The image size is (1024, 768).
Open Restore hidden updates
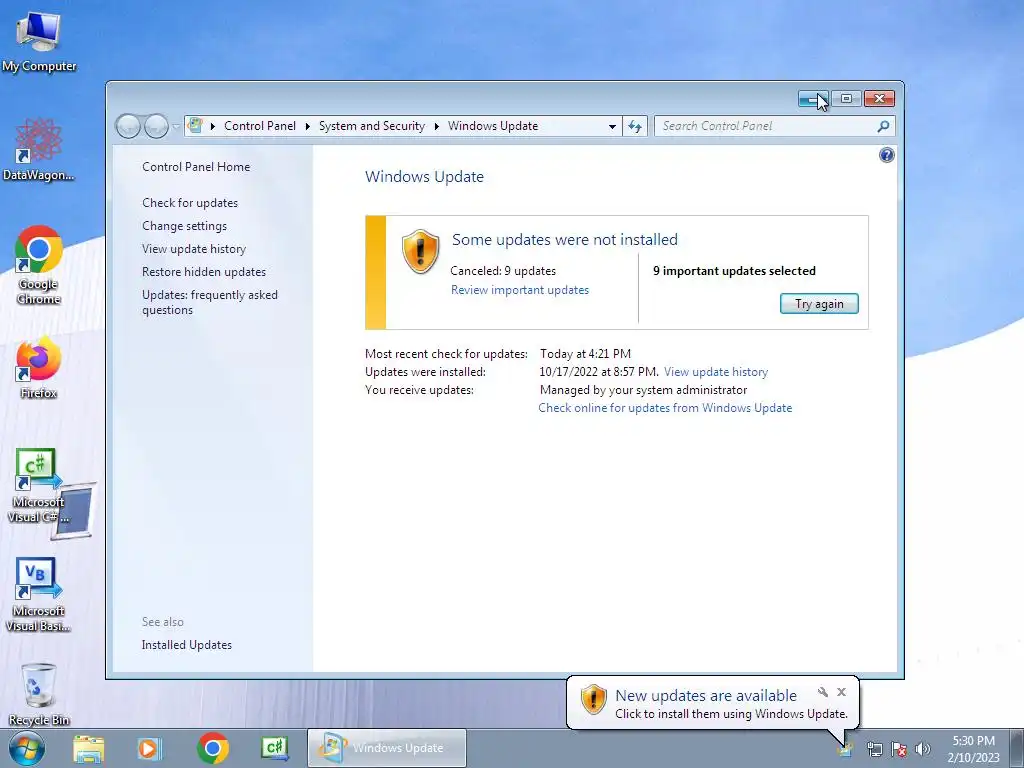[x=204, y=272]
